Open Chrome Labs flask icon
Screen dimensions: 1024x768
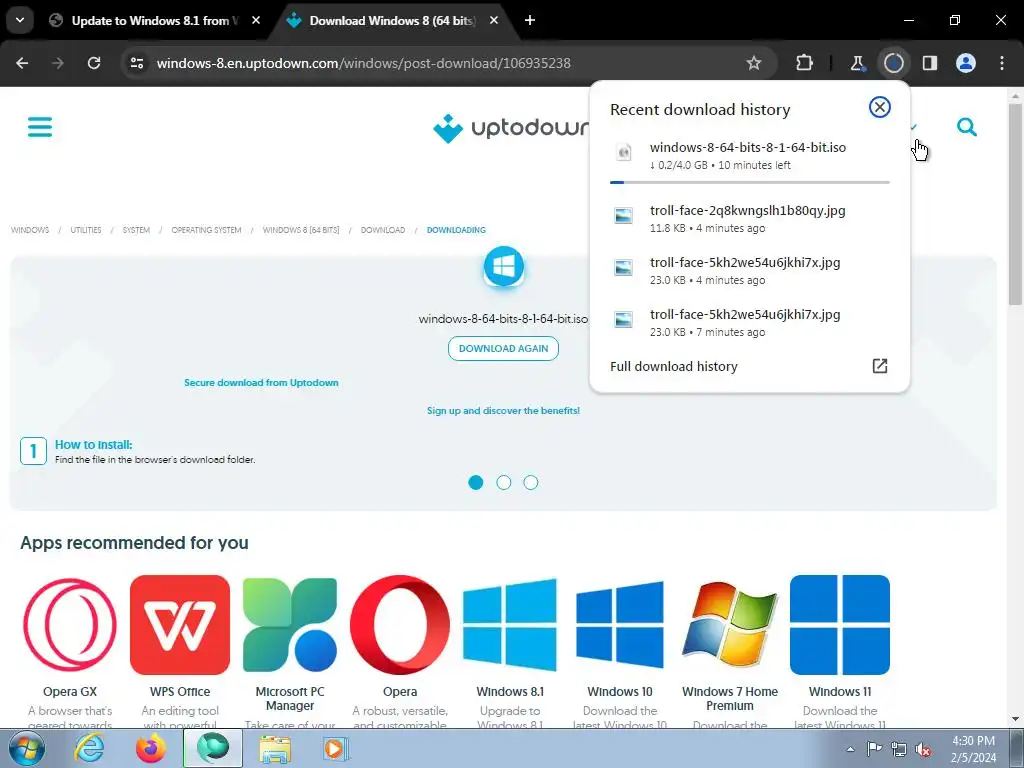[x=857, y=63]
